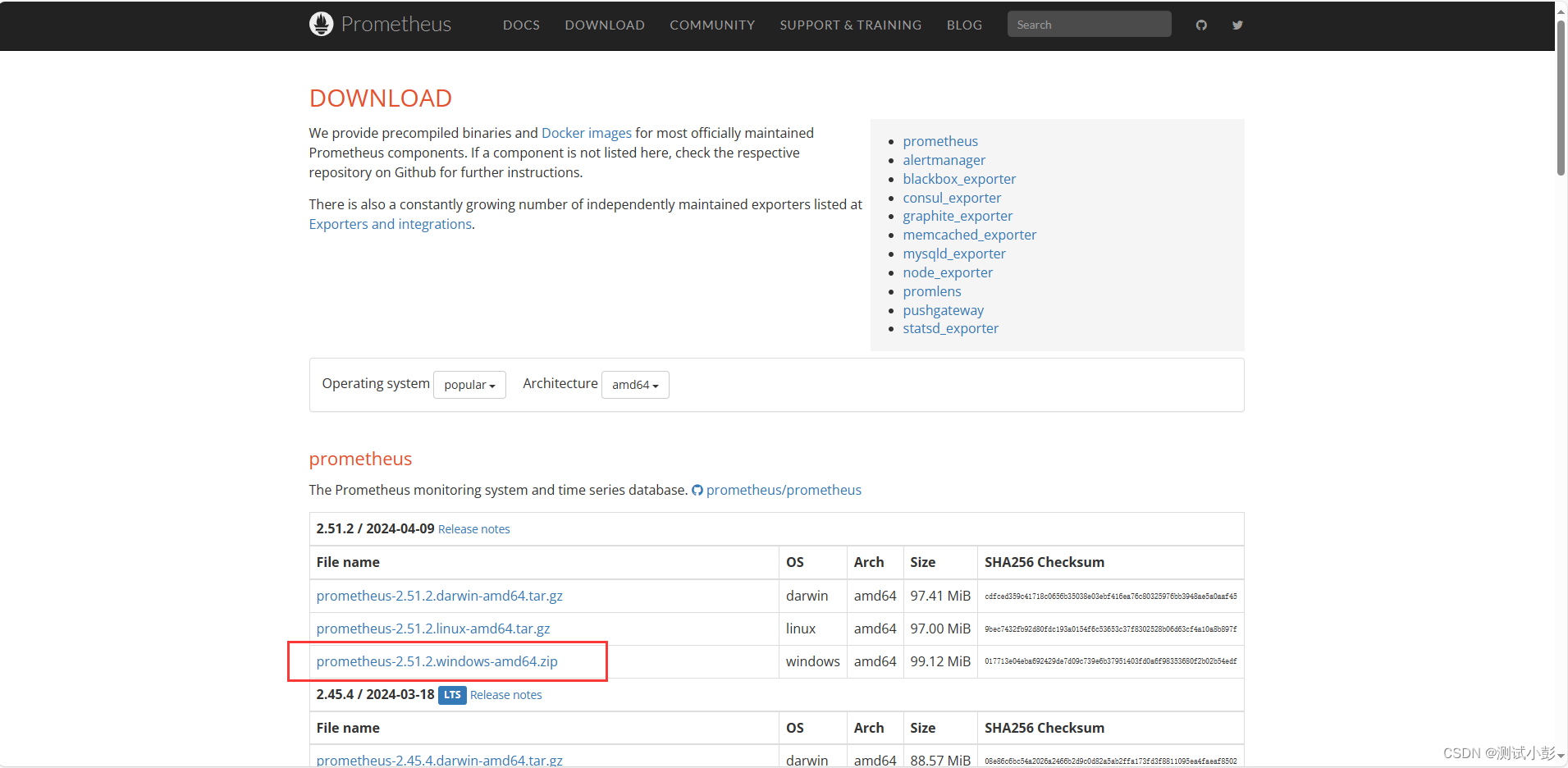Click GitHub icon beside prometheus/prometheus

697,491
